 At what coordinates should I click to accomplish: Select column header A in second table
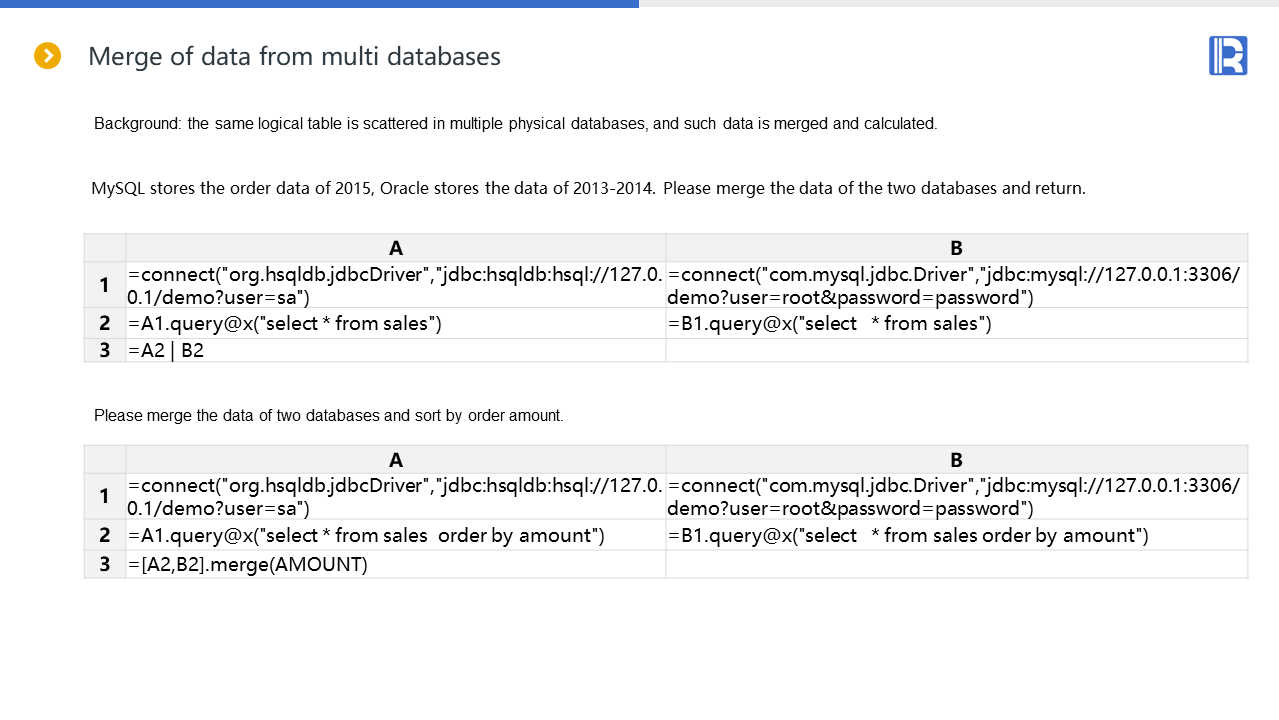pyautogui.click(x=396, y=460)
